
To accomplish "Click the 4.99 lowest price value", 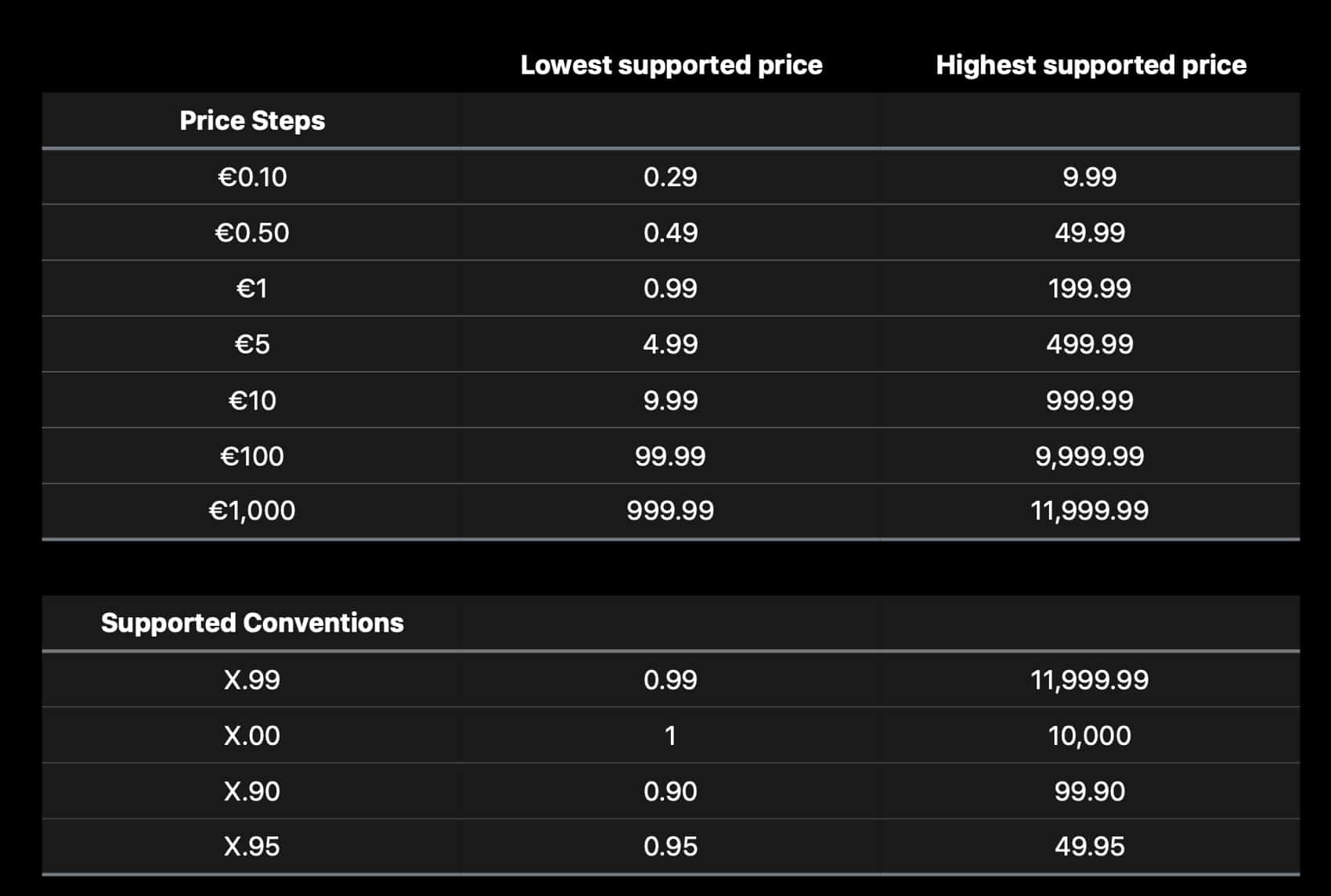I will (670, 344).
